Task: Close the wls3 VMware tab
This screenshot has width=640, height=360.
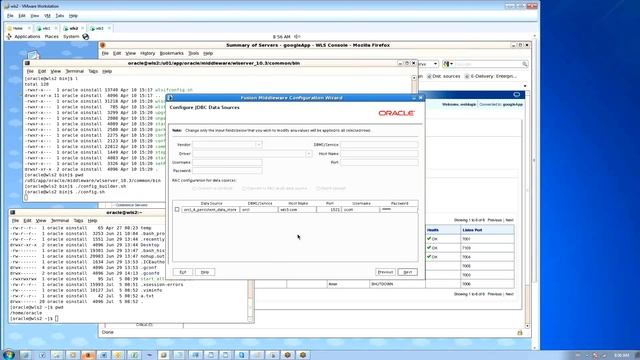Action: point(109,28)
